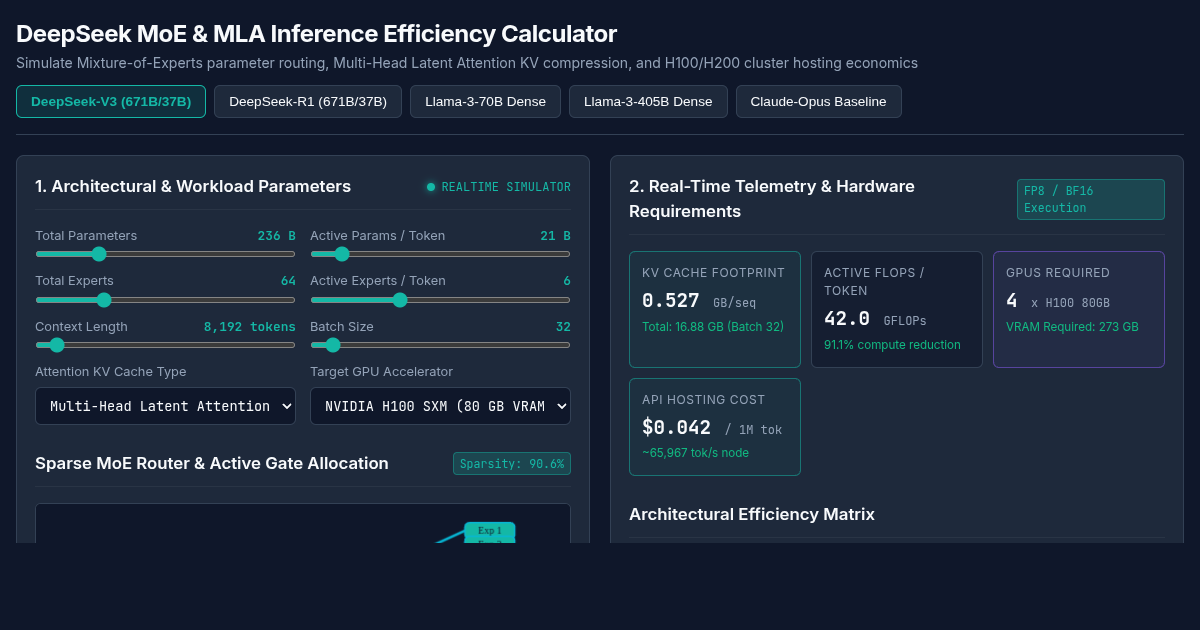The width and height of the screenshot is (1200, 630).
Task: Click the GPUs Required card
Action: (x=1079, y=309)
